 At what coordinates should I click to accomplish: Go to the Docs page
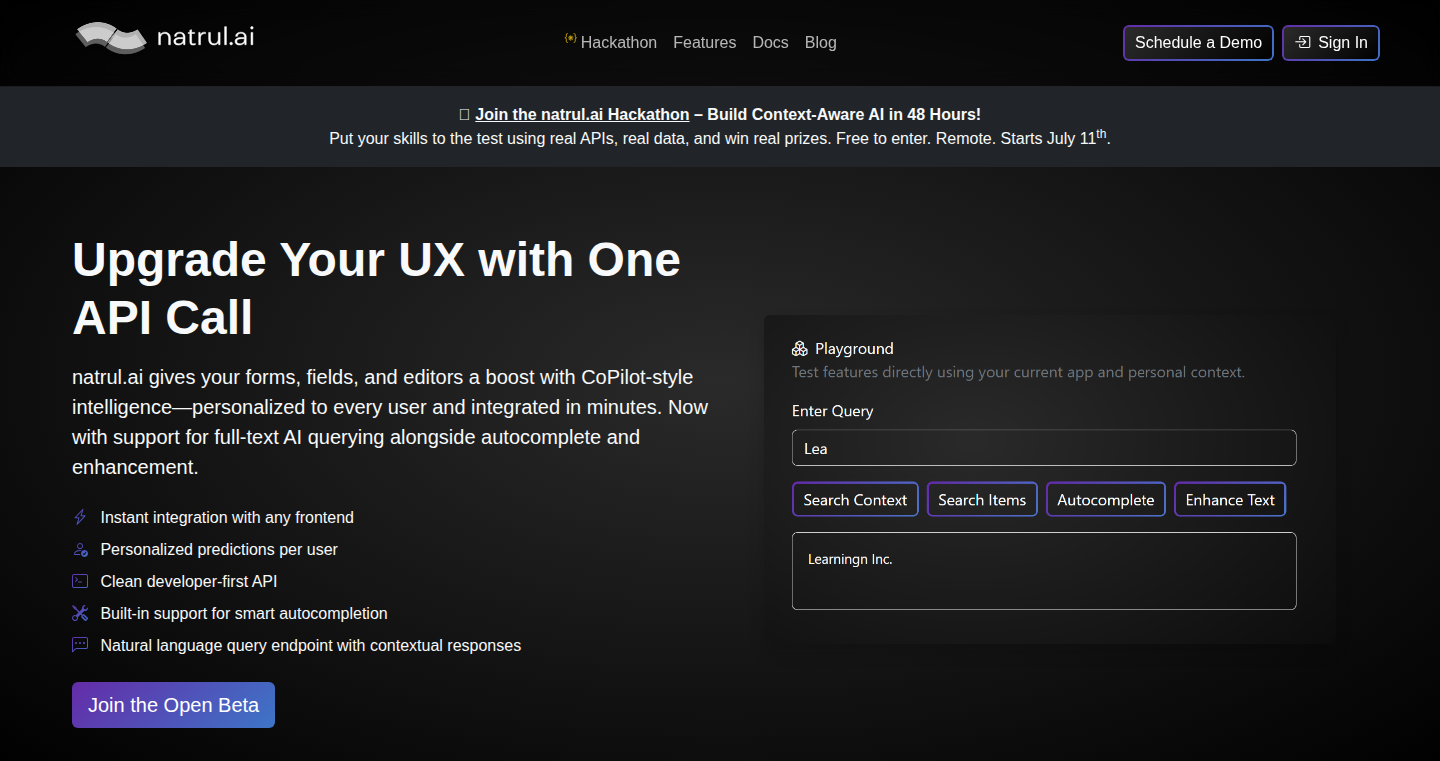pyautogui.click(x=770, y=42)
